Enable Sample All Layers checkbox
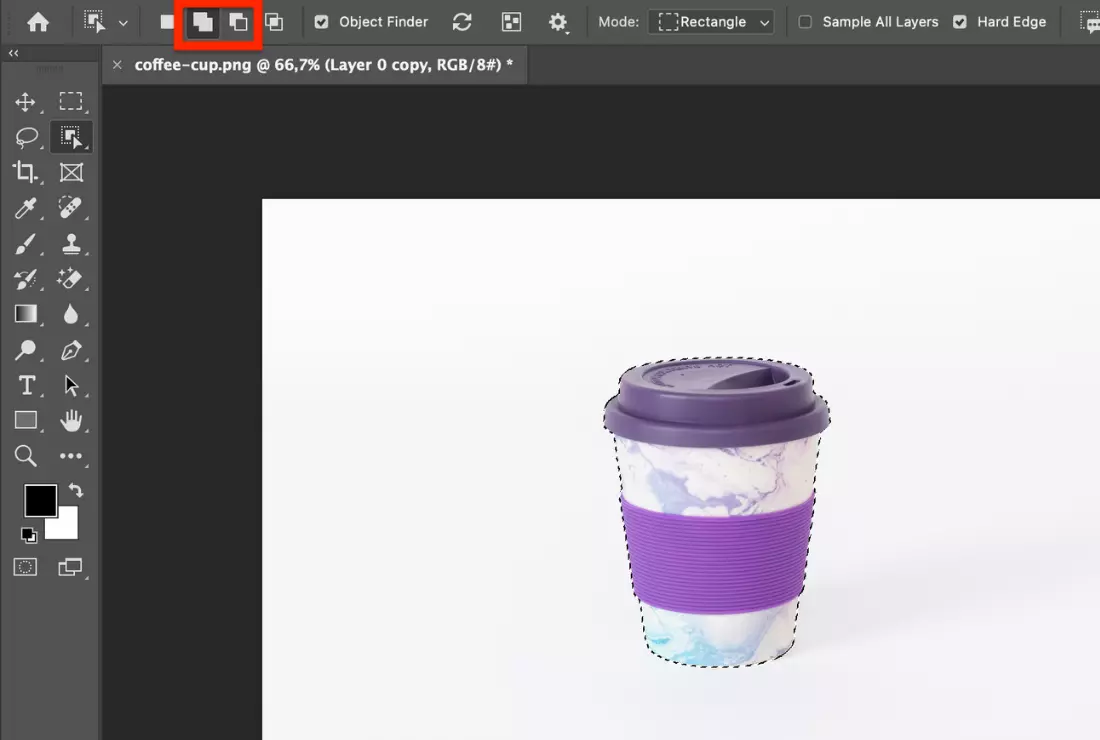Image resolution: width=1100 pixels, height=740 pixels. (x=805, y=22)
